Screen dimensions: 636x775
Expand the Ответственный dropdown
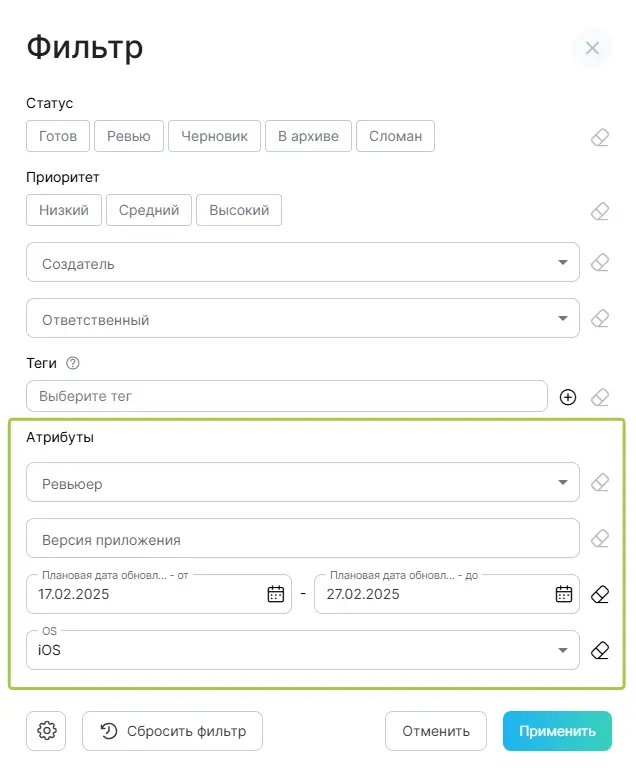pos(302,319)
